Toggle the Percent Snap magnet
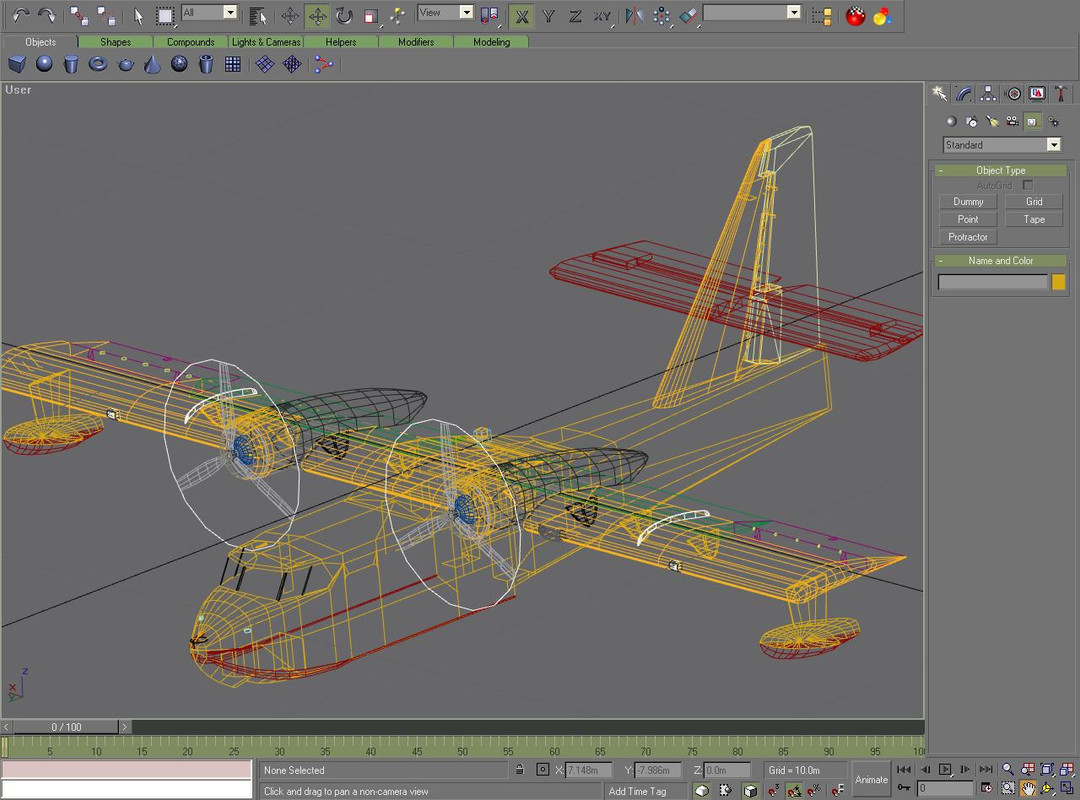 click(813, 790)
